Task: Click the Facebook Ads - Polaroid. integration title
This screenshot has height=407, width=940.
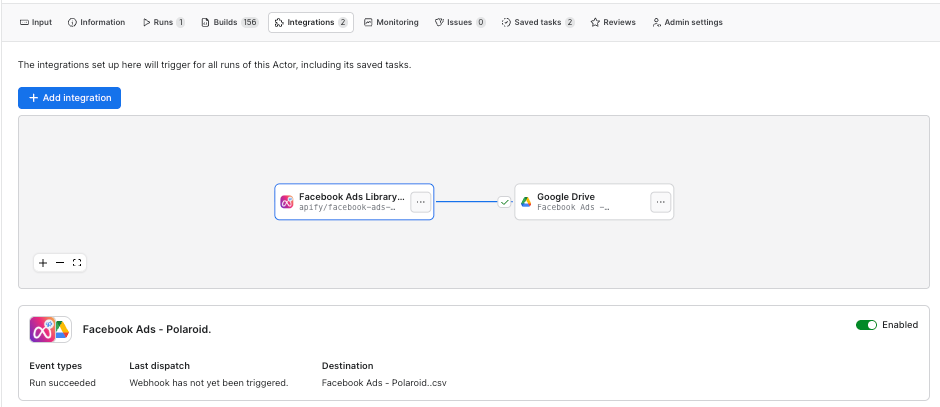Action: coord(147,329)
